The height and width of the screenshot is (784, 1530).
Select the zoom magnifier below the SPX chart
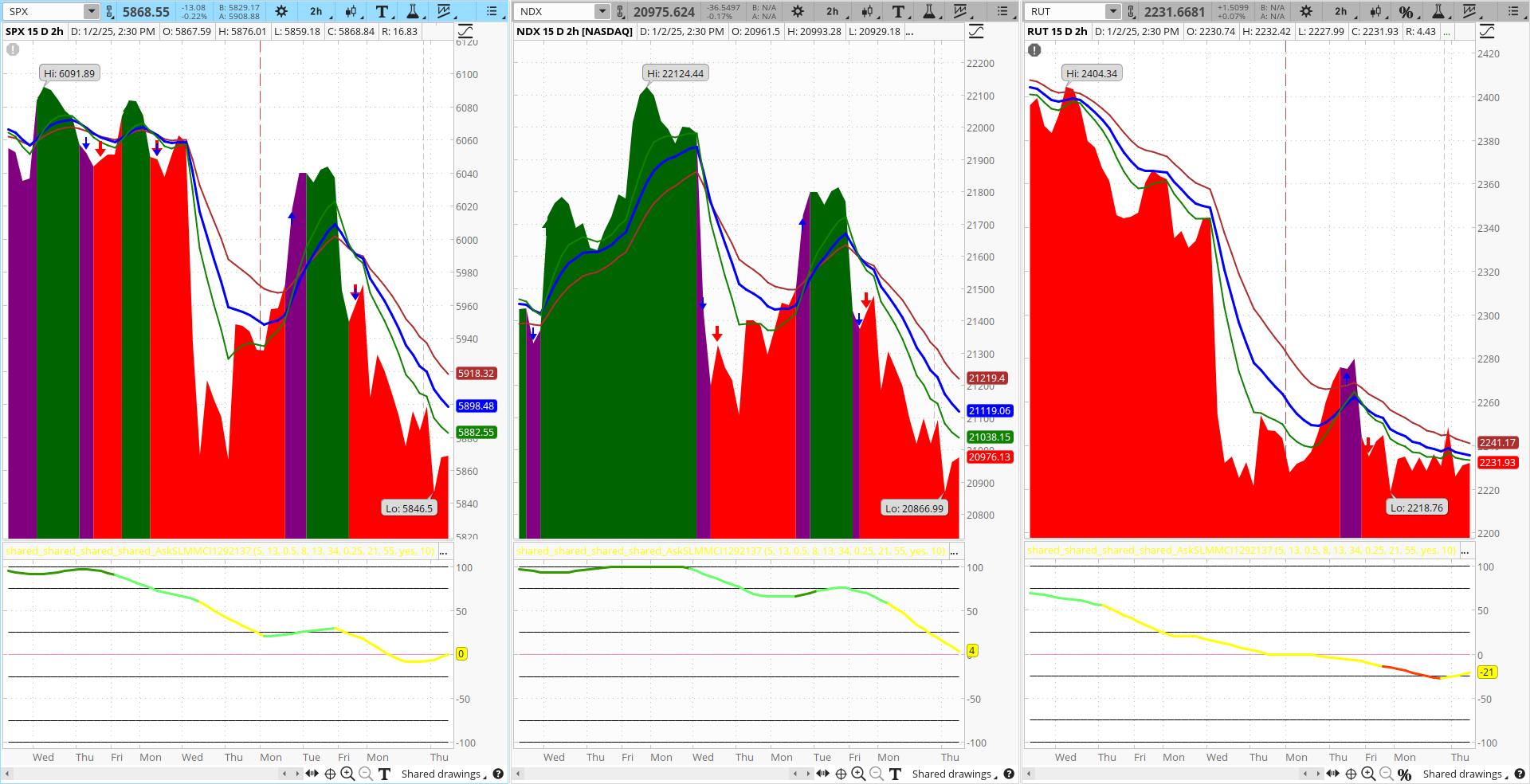coord(347,774)
